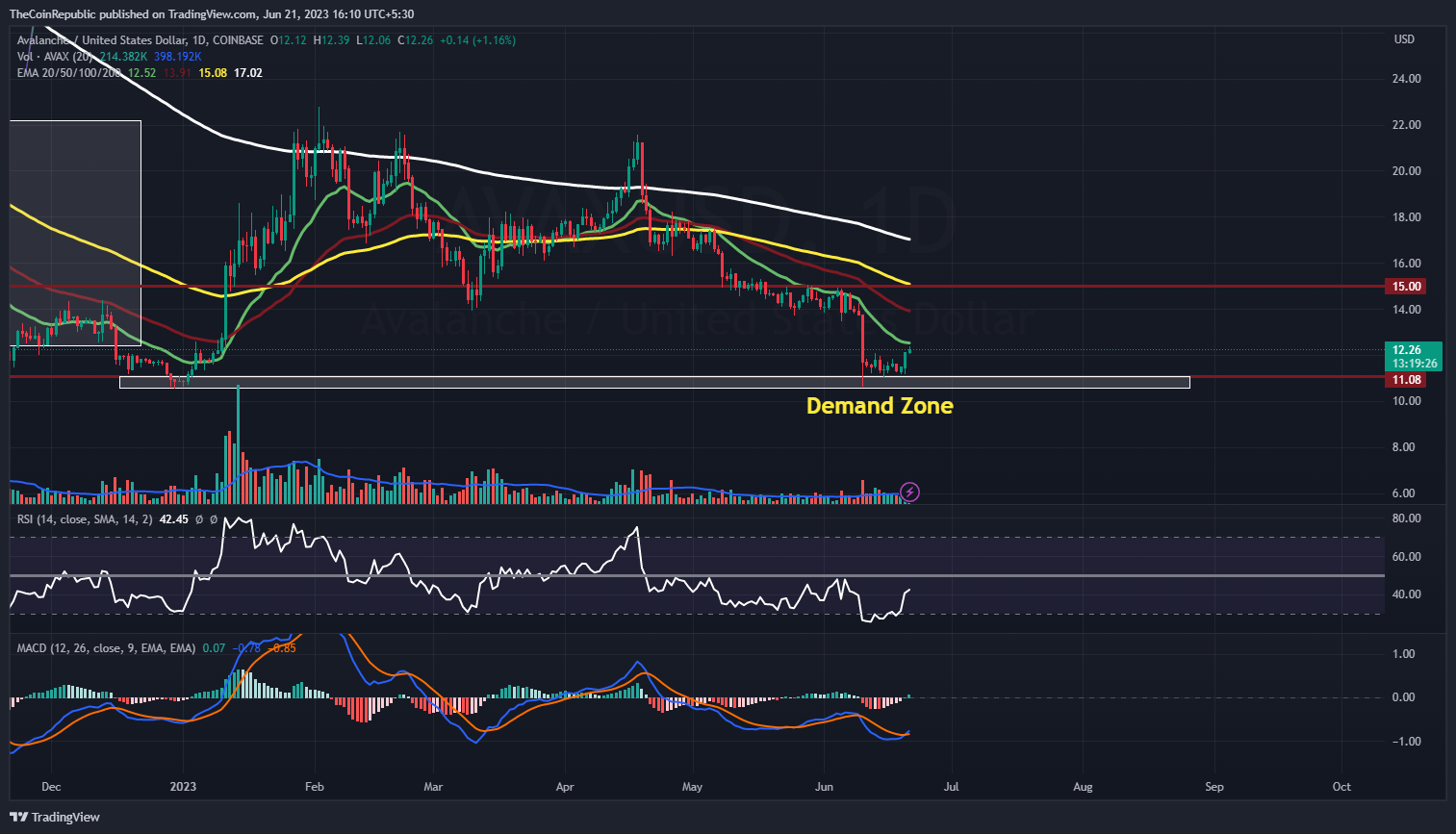
Task: Click the Jul label on time axis
Action: 952,787
